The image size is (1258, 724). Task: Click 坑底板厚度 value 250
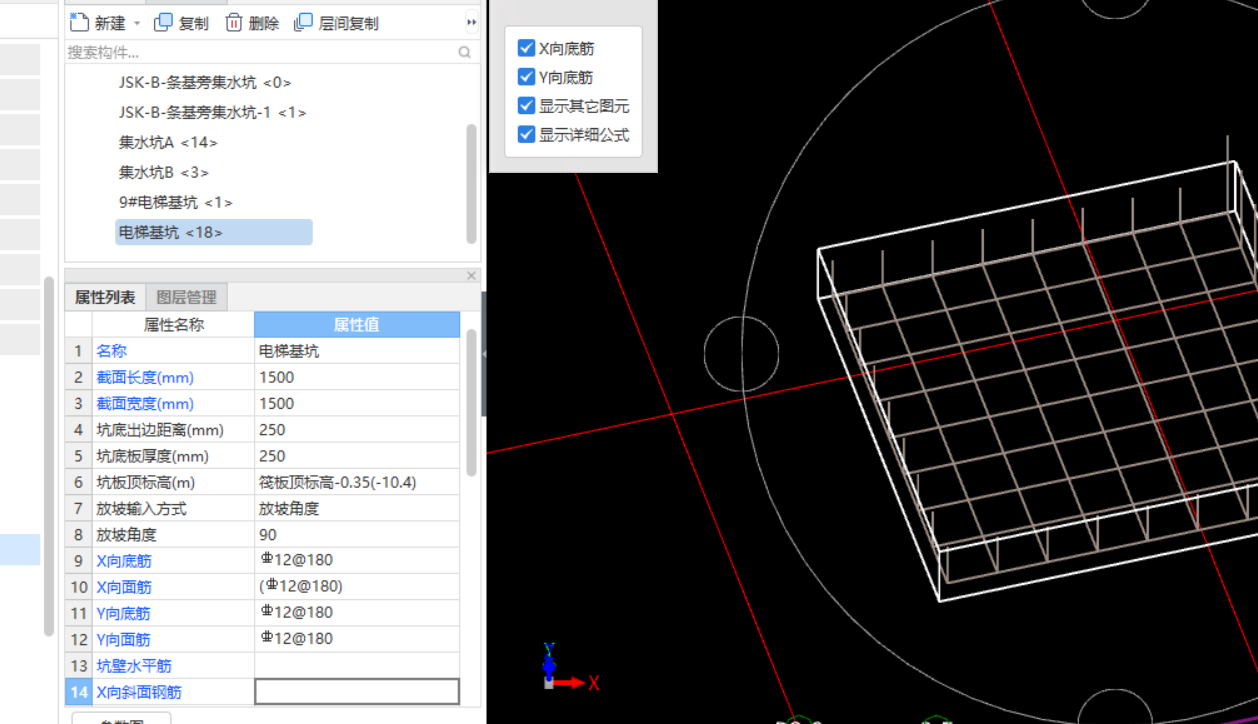coord(357,456)
